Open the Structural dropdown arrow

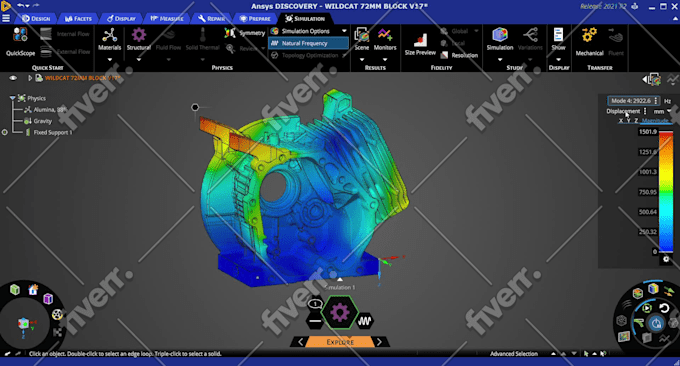click(139, 59)
